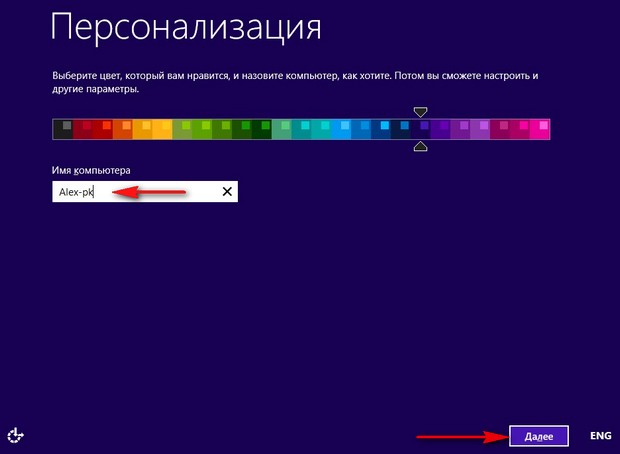Select the olive green color swatch
620x454 pixels.
tap(182, 129)
